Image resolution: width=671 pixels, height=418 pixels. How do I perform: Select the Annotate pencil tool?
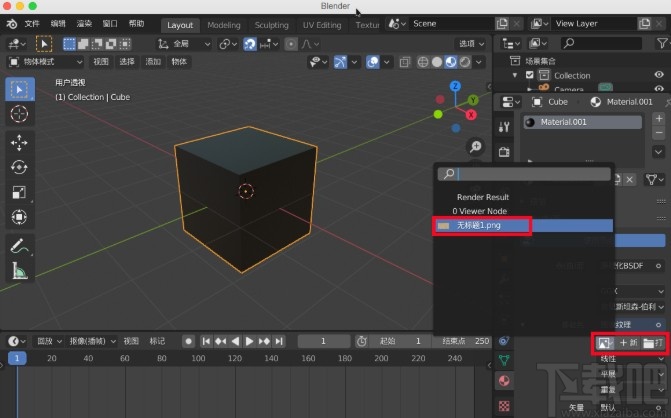19,245
